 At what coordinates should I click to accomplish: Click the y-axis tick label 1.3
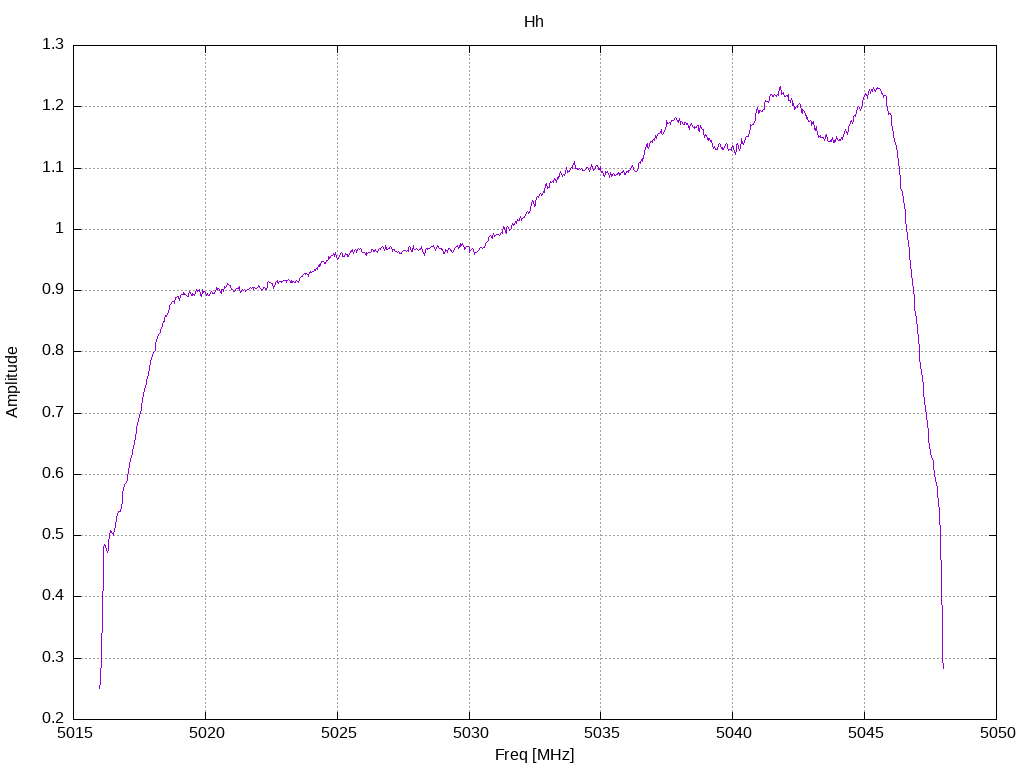(53, 44)
